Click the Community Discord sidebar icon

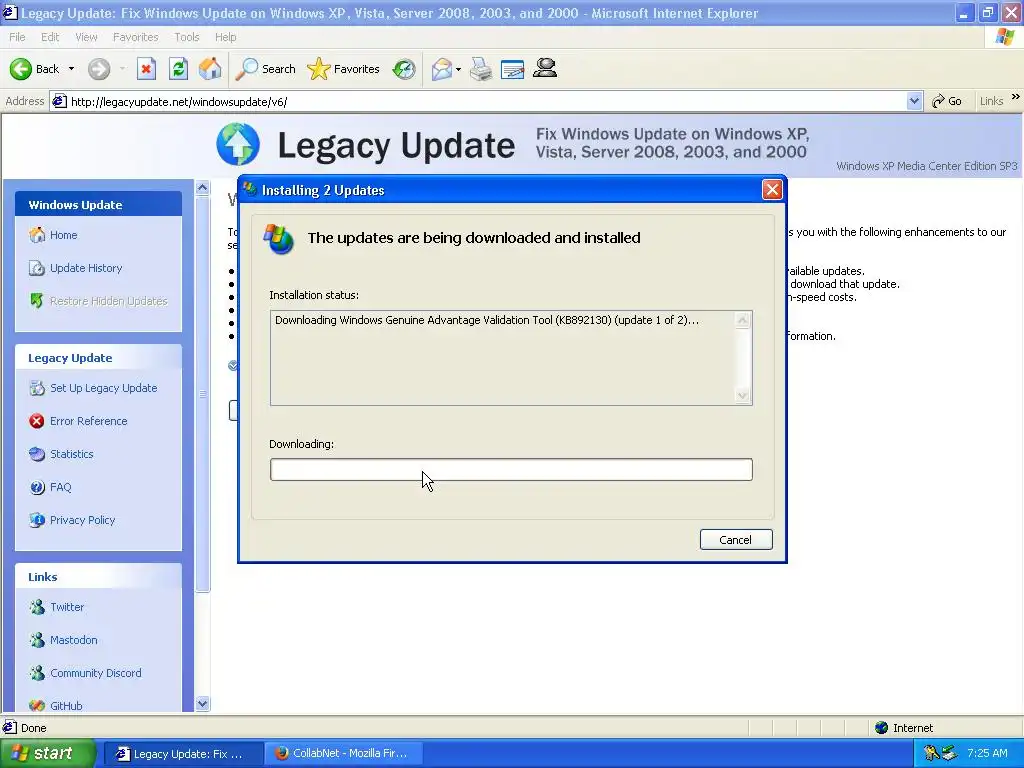click(x=37, y=673)
